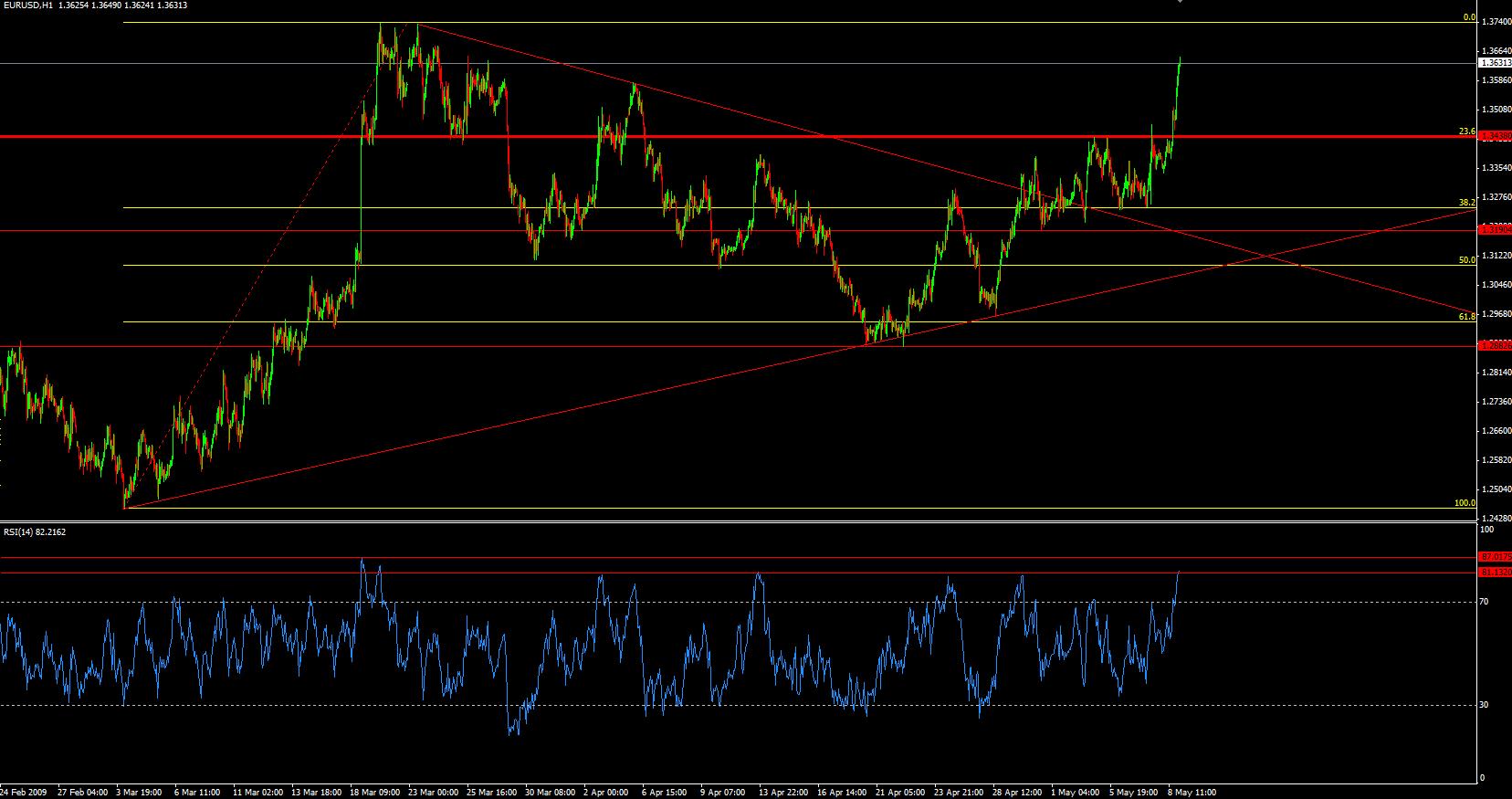Click the 28 Apr 12:00 time label

click(x=1017, y=793)
